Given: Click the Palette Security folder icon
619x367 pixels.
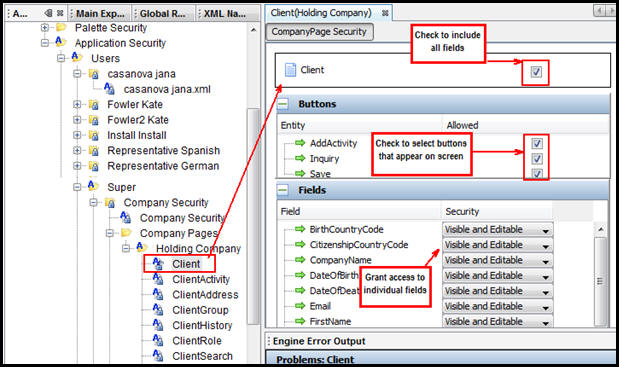Looking at the screenshot, I should [61, 28].
